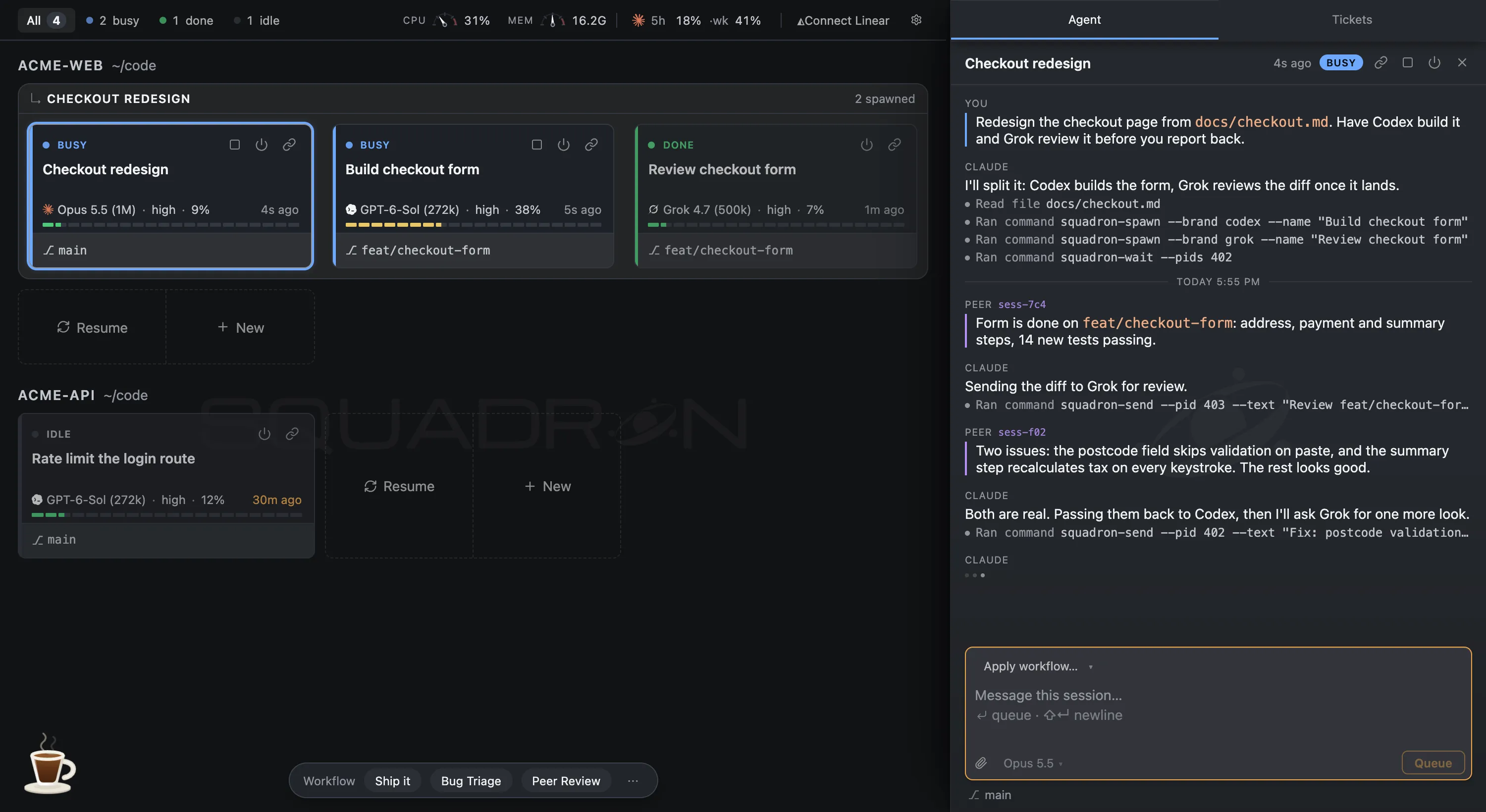The image size is (1486, 812).
Task: Switch to the Agent tab
Action: pos(1084,20)
